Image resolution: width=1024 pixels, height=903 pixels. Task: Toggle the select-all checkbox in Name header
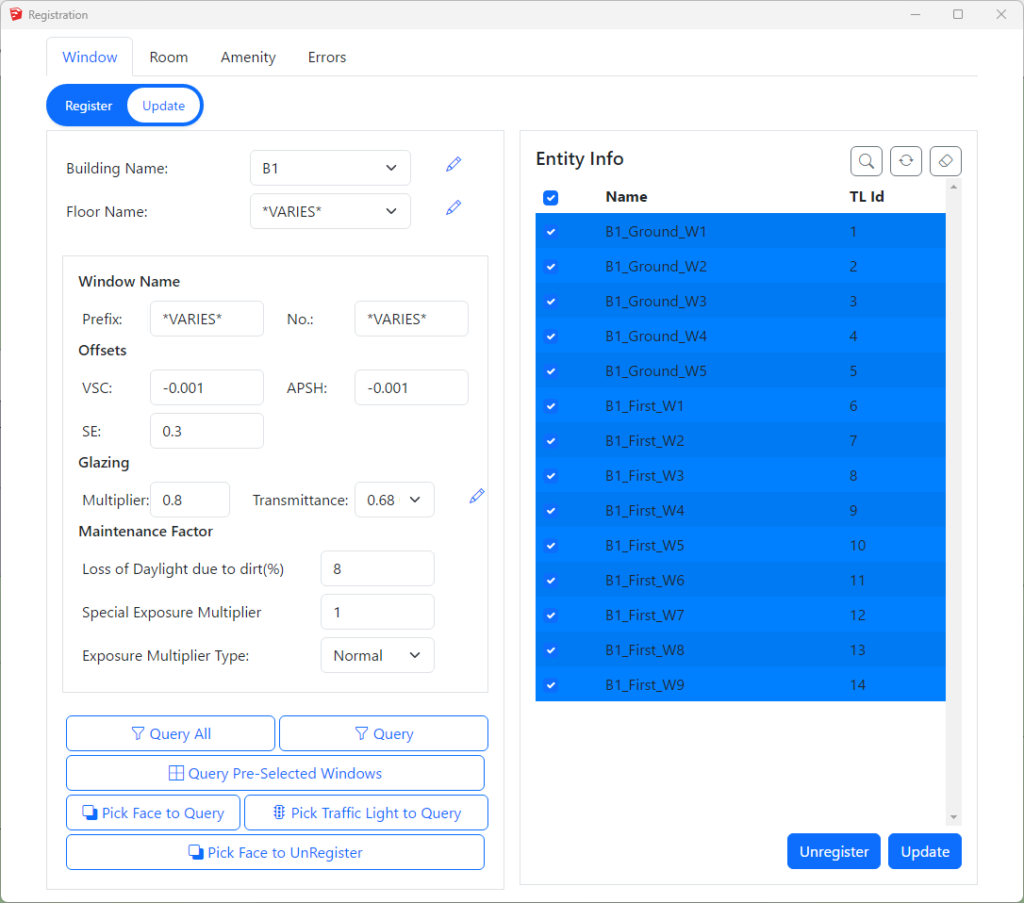click(550, 198)
